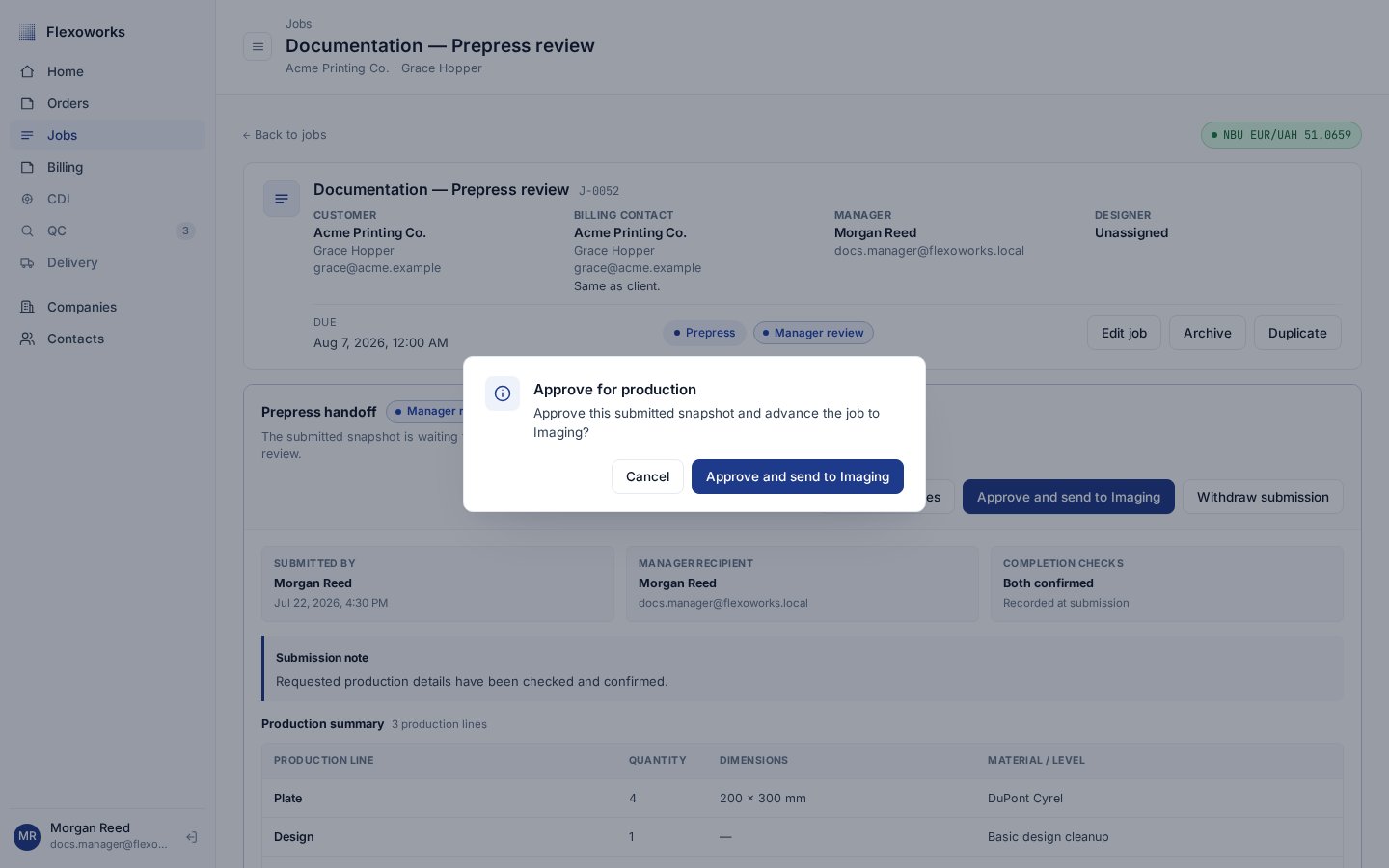The image size is (1389, 868).
Task: Click the Prepress status chip
Action: (x=704, y=333)
